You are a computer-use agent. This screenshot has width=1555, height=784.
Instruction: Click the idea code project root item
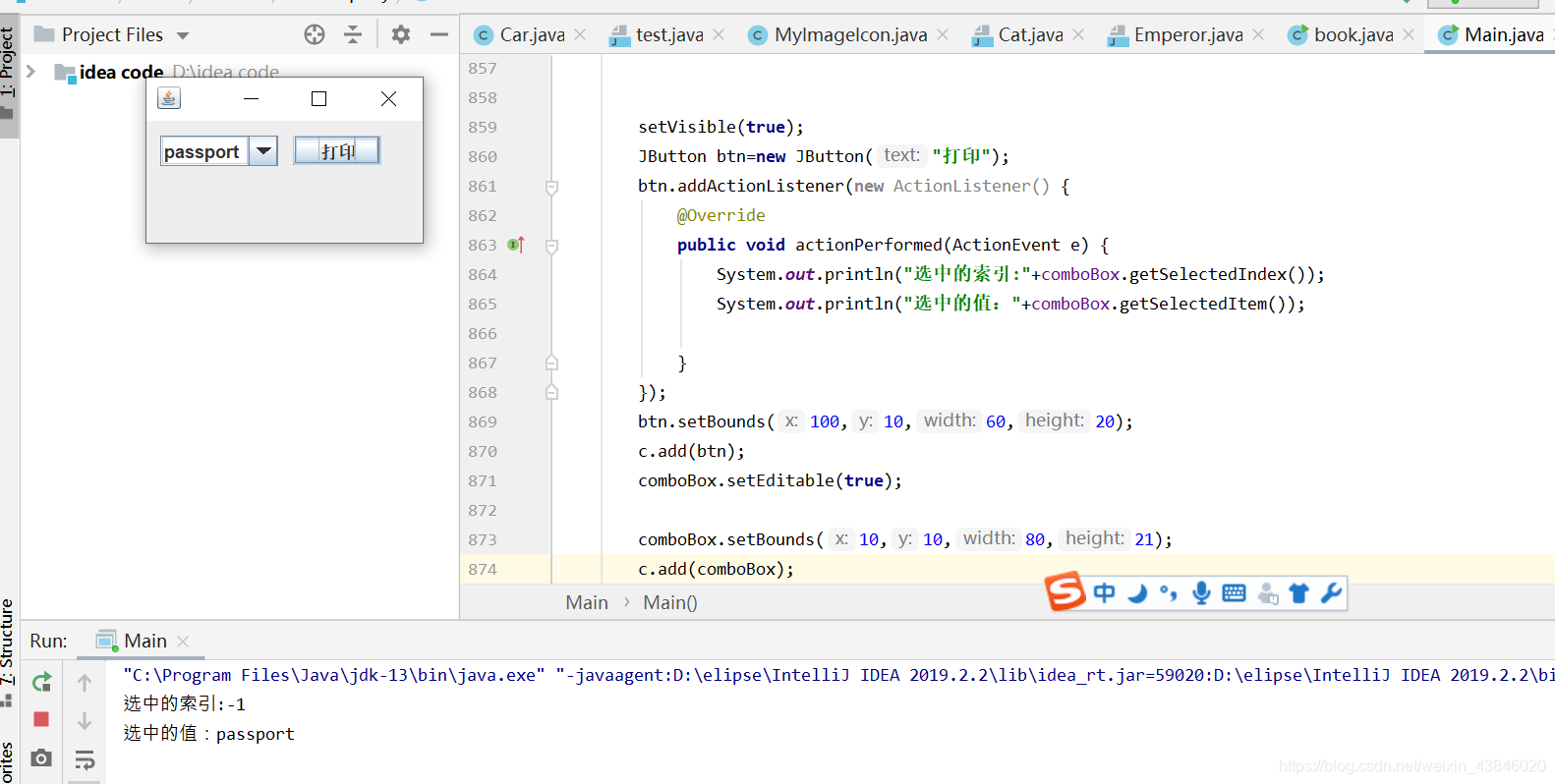tap(121, 72)
